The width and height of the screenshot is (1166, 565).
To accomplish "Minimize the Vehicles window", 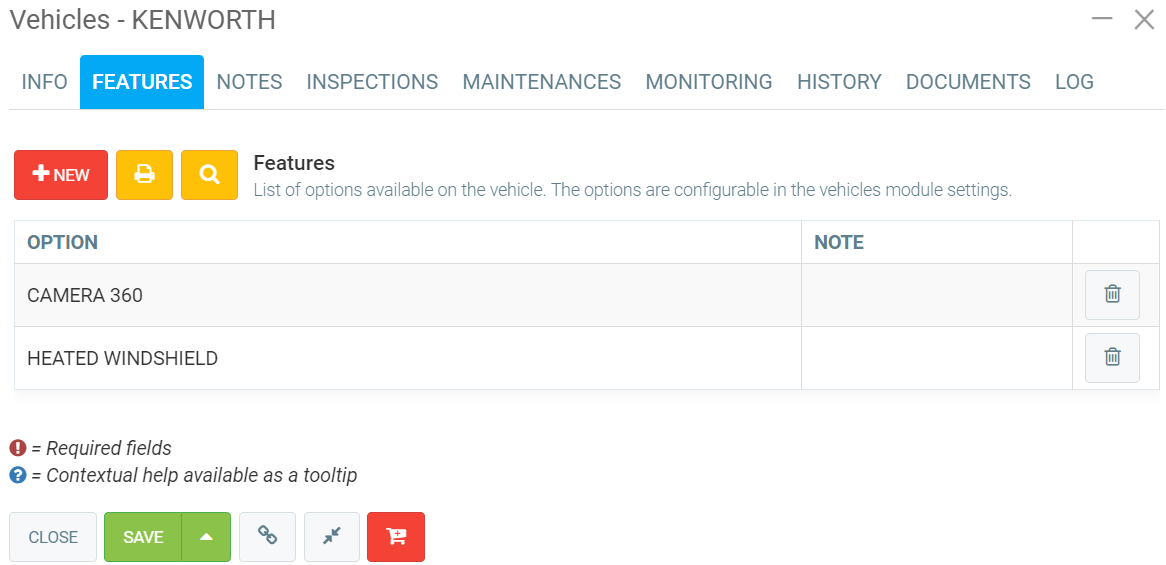I will click(x=1102, y=19).
